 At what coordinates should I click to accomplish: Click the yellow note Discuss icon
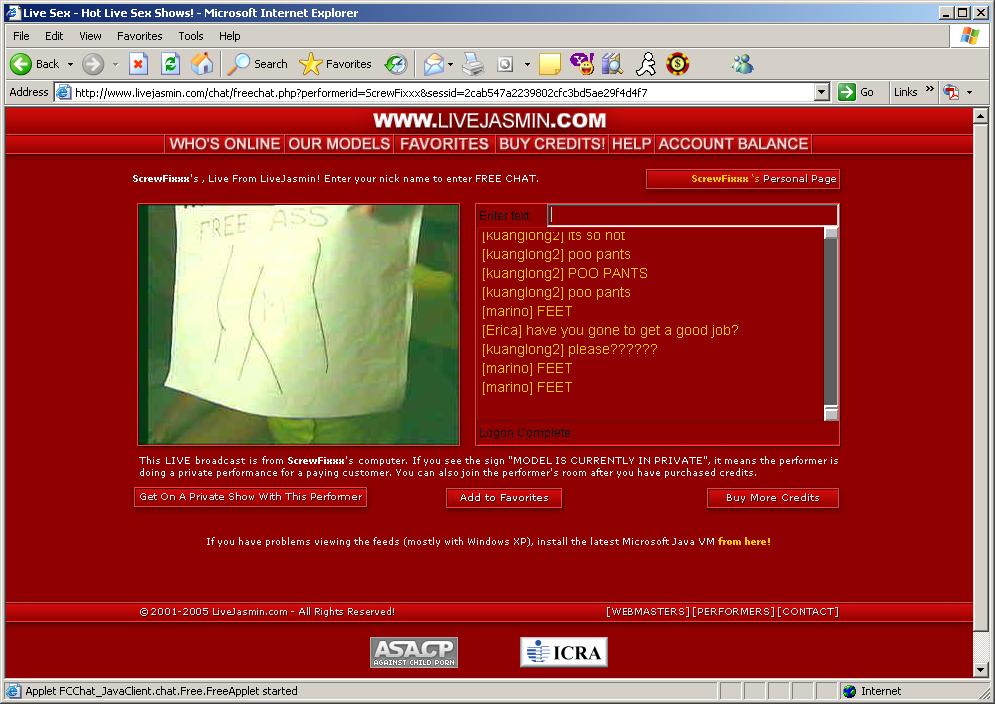pos(550,64)
